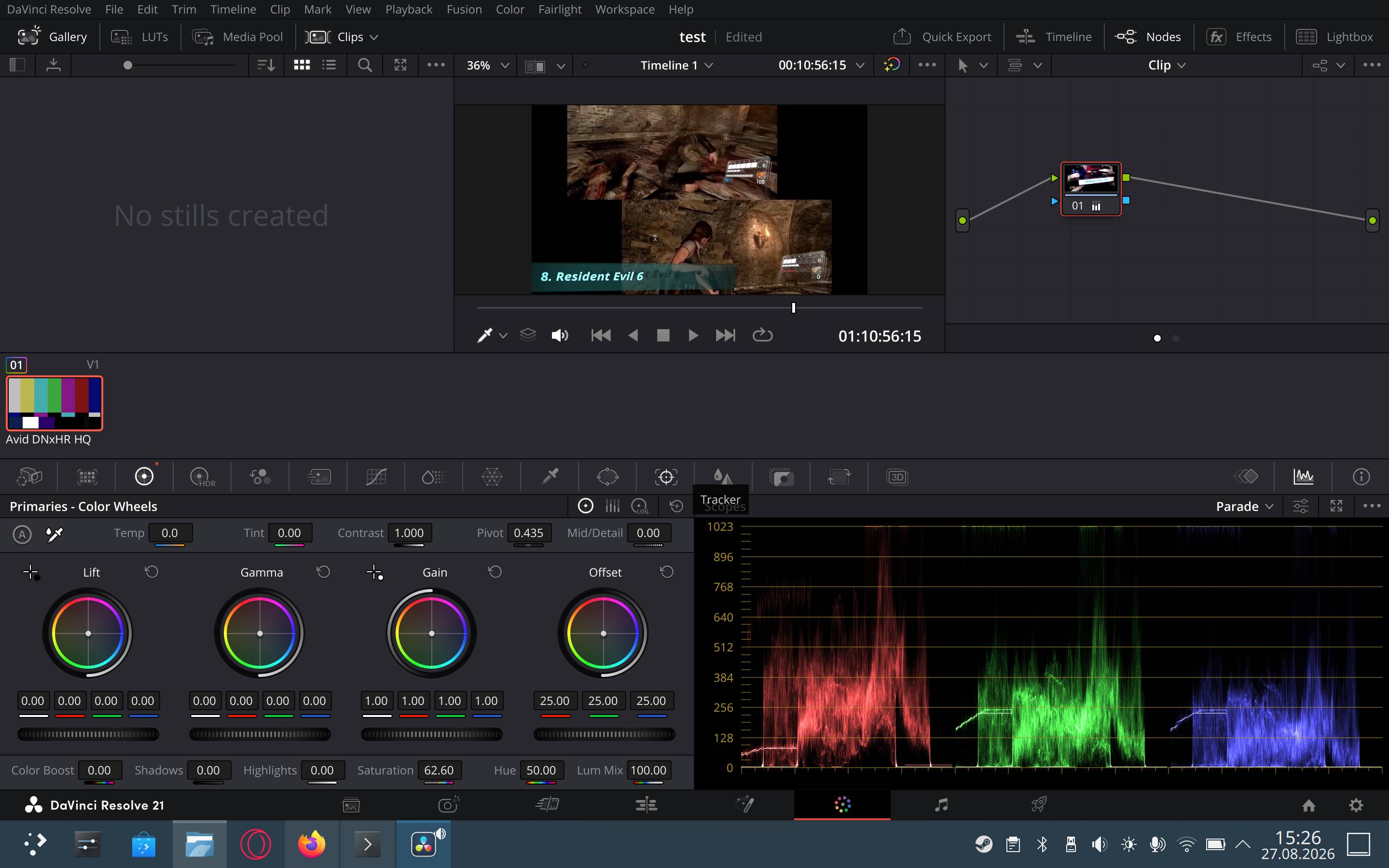The height and width of the screenshot is (868, 1389).
Task: Pick black point for Lift
Action: (x=31, y=572)
